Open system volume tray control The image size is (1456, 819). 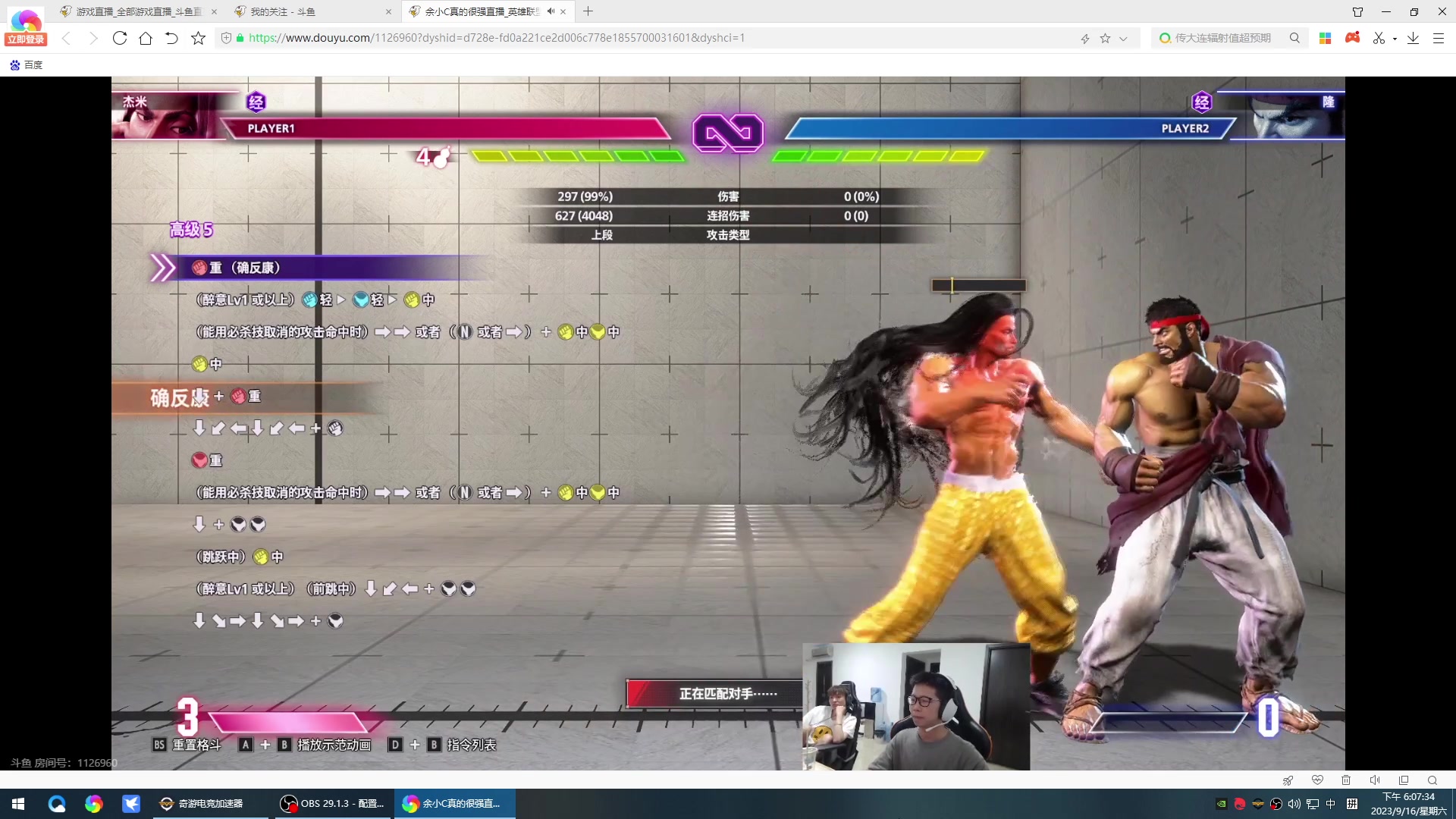[x=1294, y=804]
